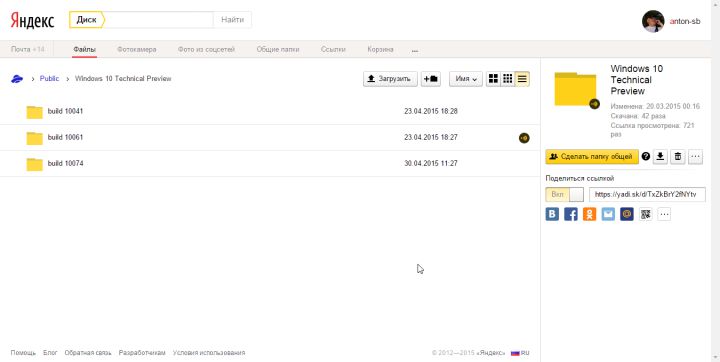
Task: Create a new folder with plus-folder icon
Action: (431, 79)
